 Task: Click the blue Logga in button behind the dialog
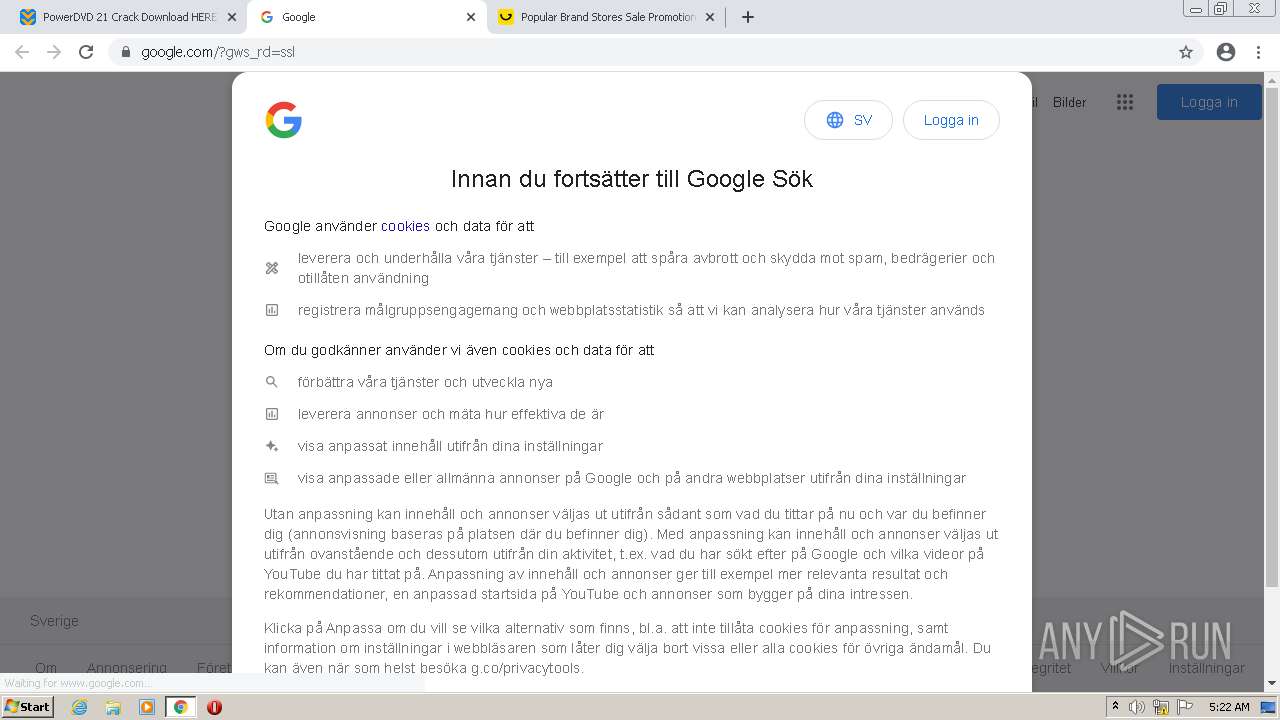1209,102
